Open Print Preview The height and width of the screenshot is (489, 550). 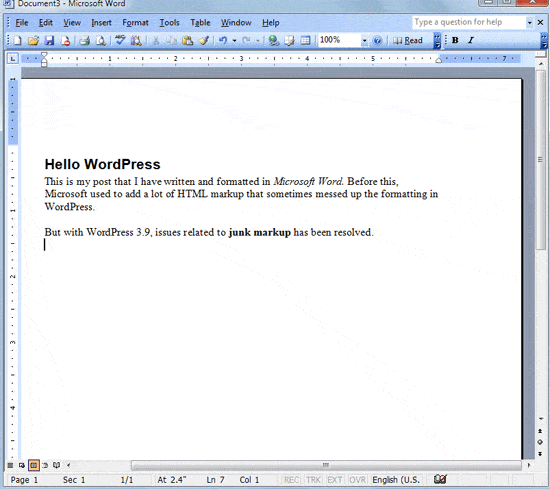pyautogui.click(x=101, y=41)
